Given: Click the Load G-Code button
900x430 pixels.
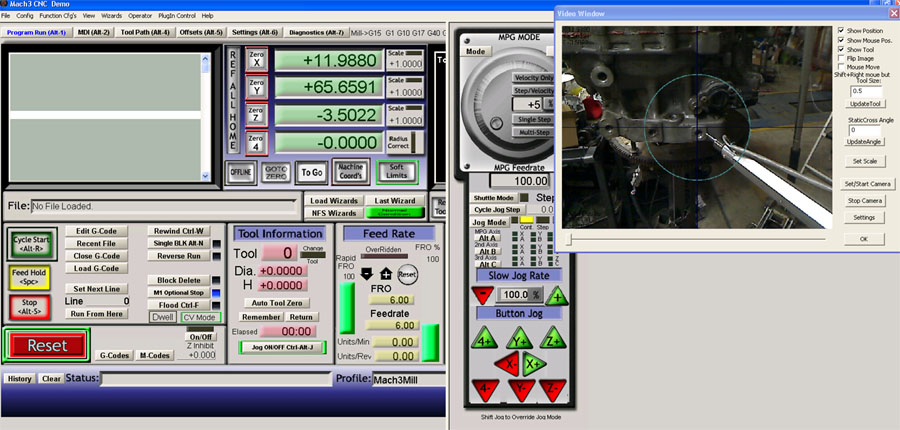Looking at the screenshot, I should (96, 268).
